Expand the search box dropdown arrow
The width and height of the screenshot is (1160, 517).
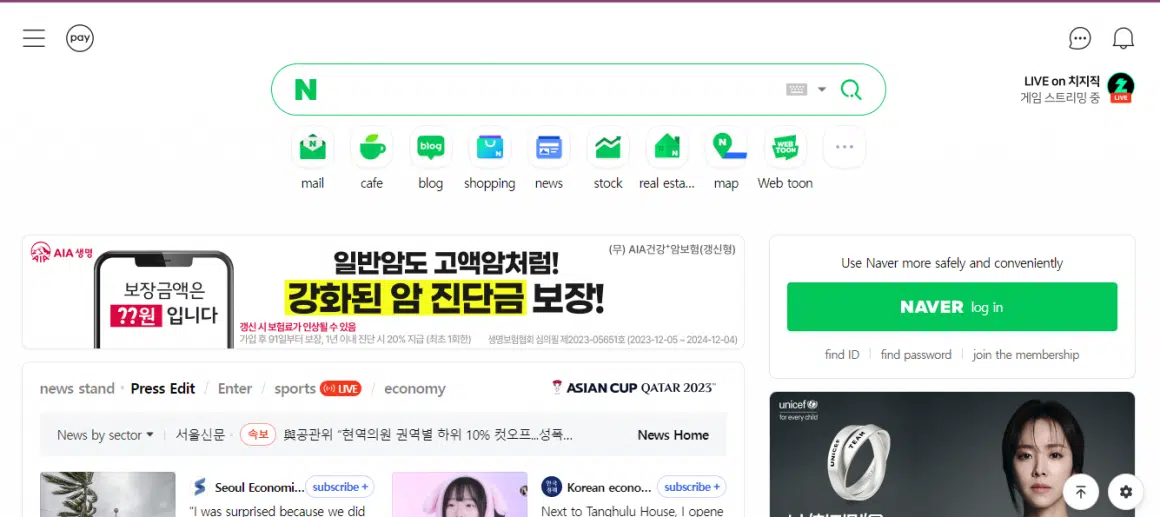tap(822, 90)
